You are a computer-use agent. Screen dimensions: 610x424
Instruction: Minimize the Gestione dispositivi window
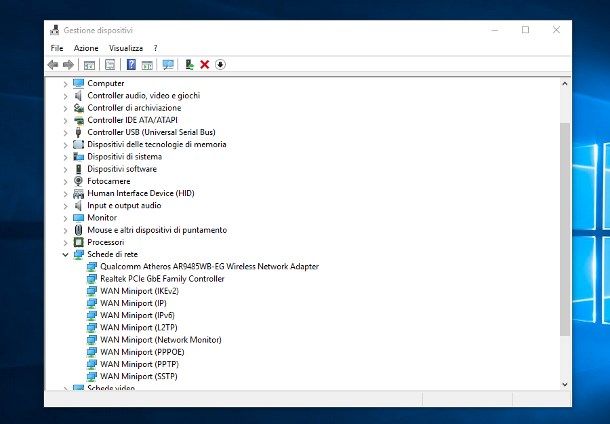pyautogui.click(x=495, y=30)
